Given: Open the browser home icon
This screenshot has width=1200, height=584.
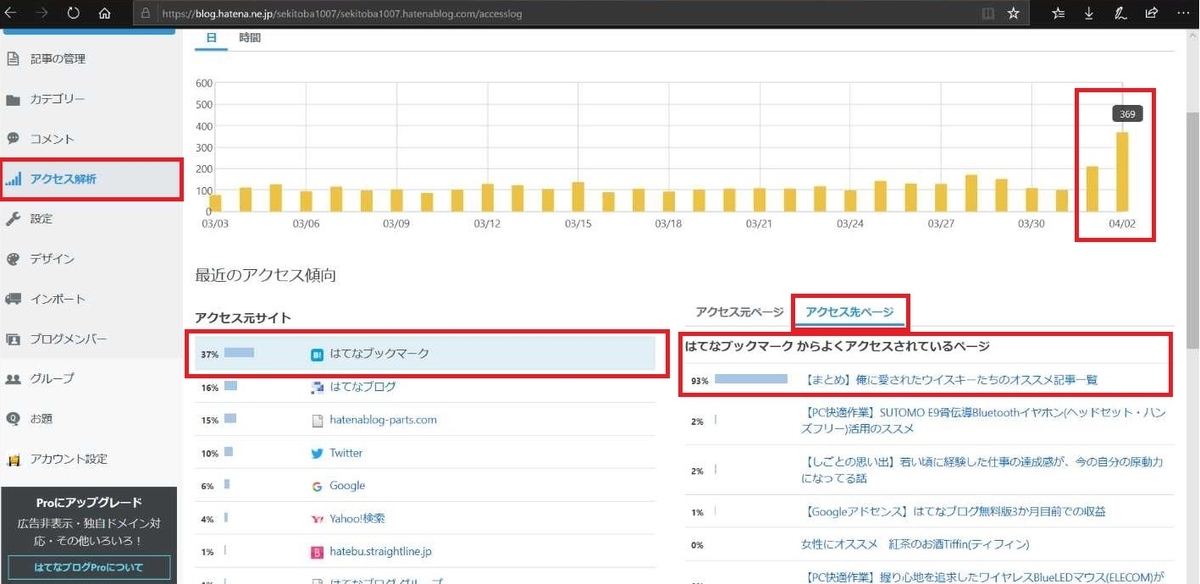Looking at the screenshot, I should [x=105, y=14].
